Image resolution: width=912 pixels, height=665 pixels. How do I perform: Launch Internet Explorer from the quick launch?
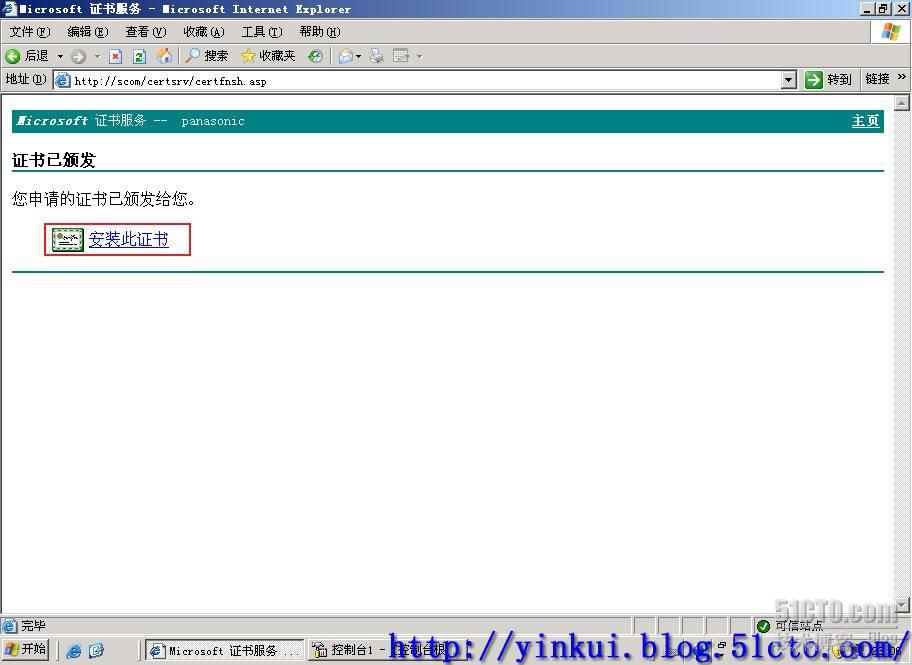tap(73, 650)
